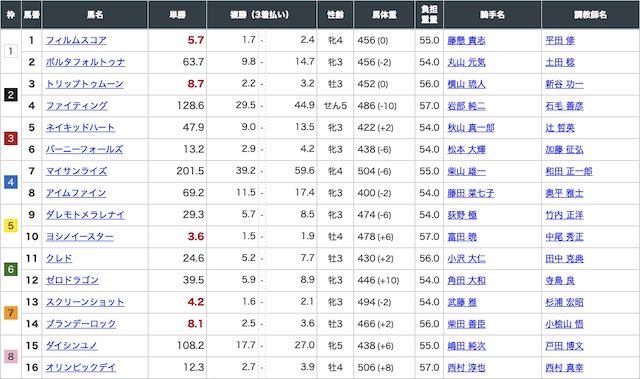Open jockey link 松本 大輝
Image resolution: width=640 pixels, height=379 pixels.
(x=467, y=150)
